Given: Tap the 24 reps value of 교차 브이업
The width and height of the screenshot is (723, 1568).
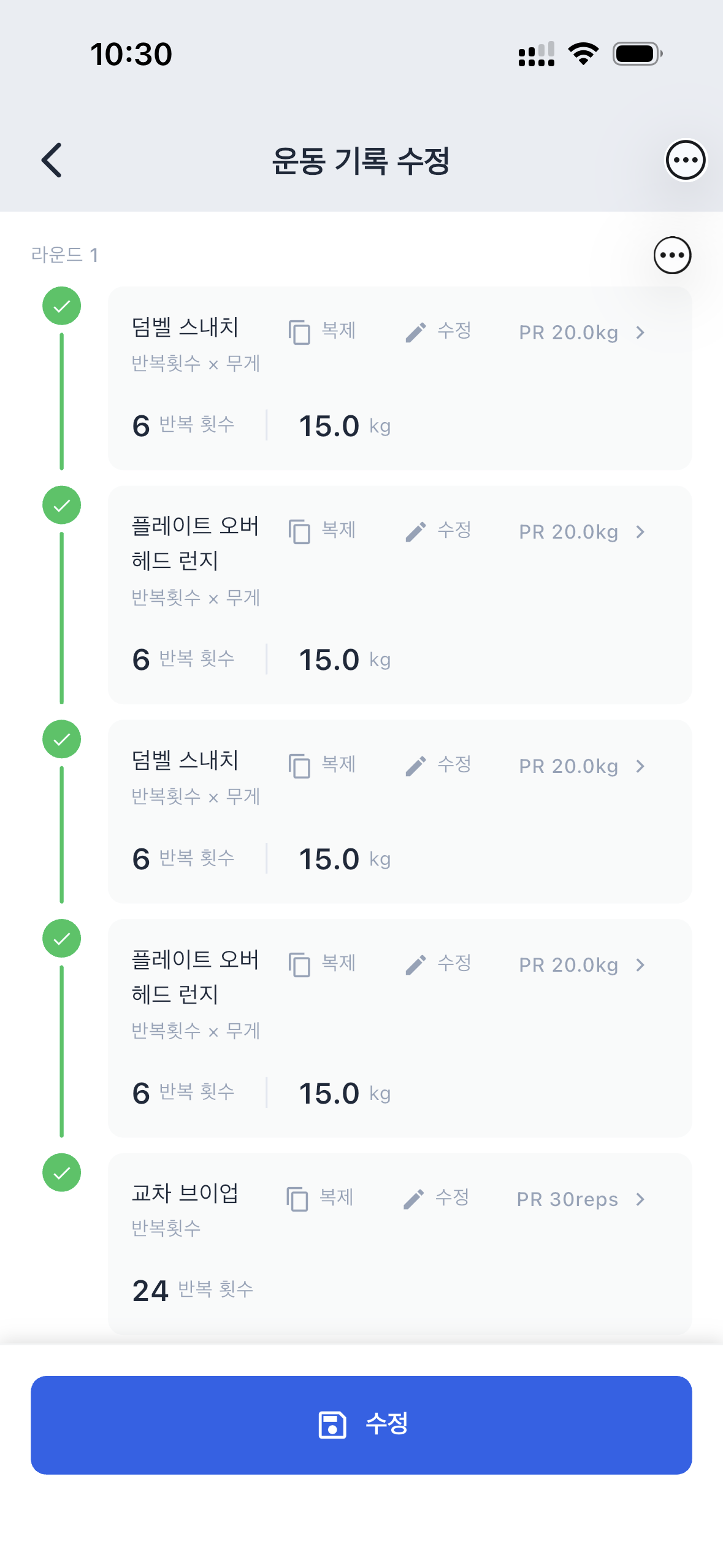Looking at the screenshot, I should click(150, 1291).
